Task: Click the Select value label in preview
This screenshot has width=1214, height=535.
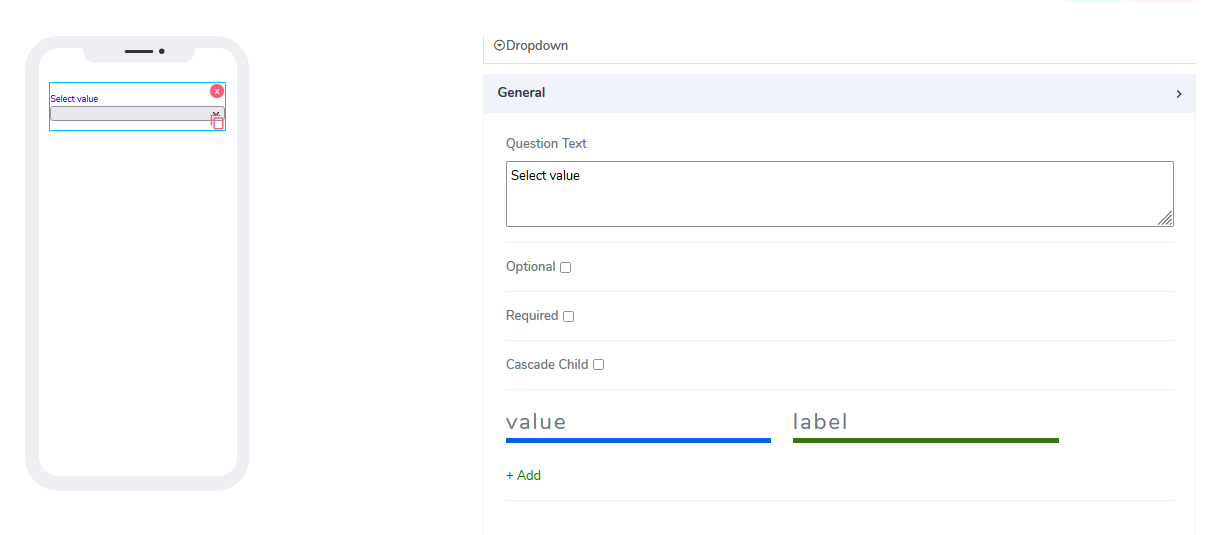Action: (74, 99)
